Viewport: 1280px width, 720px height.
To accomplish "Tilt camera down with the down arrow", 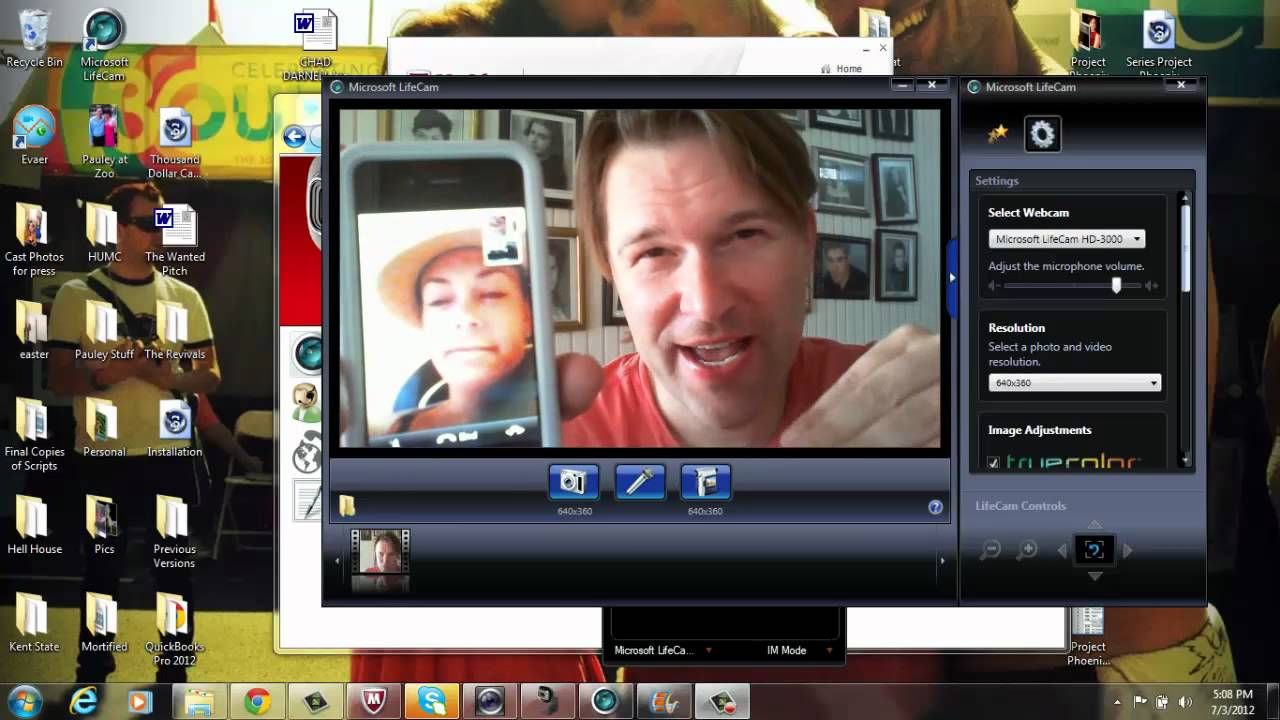I will [x=1095, y=576].
